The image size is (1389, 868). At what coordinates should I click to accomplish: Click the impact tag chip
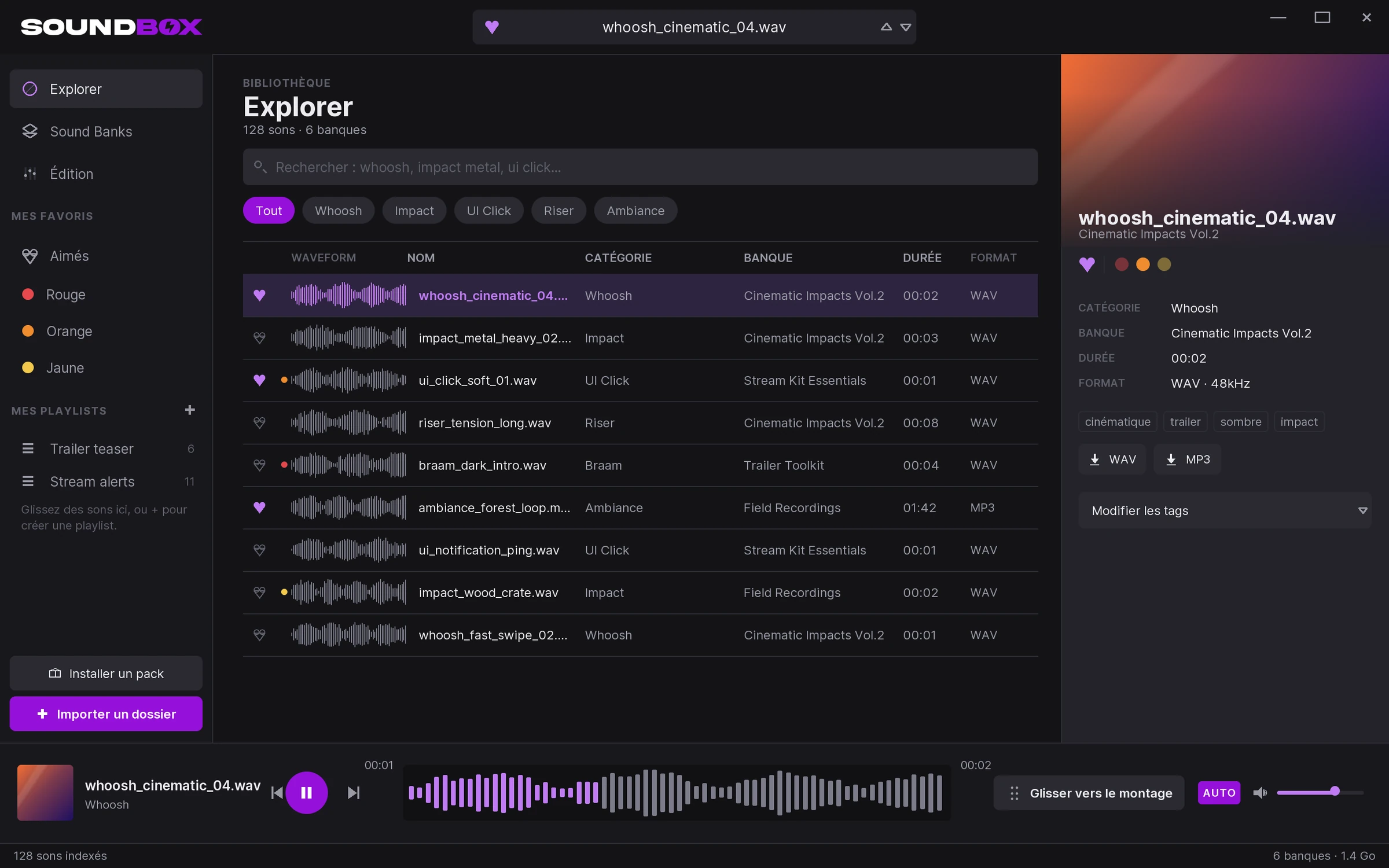click(1299, 422)
